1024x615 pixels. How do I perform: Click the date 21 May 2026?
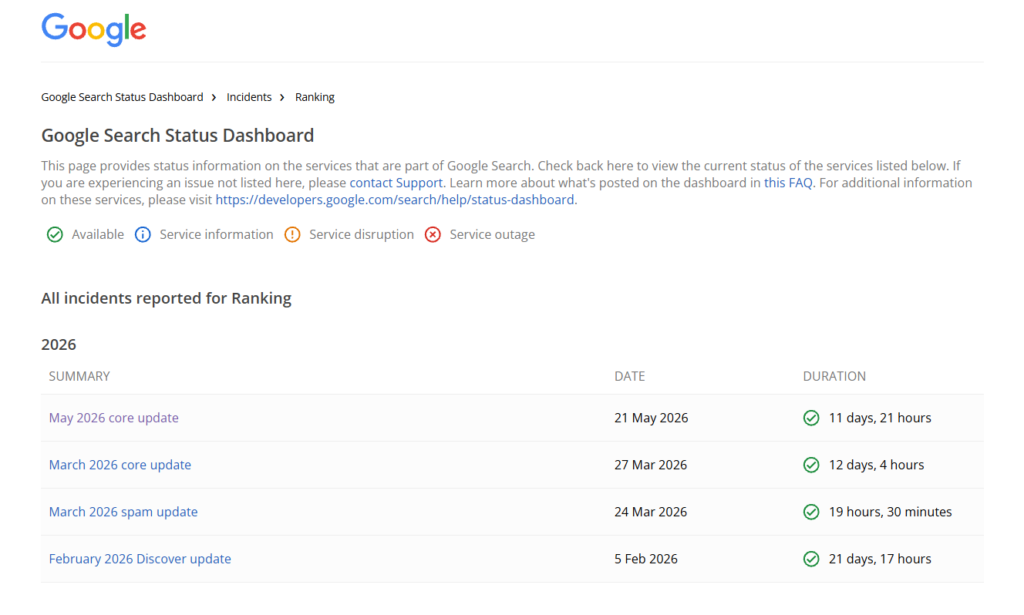click(651, 418)
